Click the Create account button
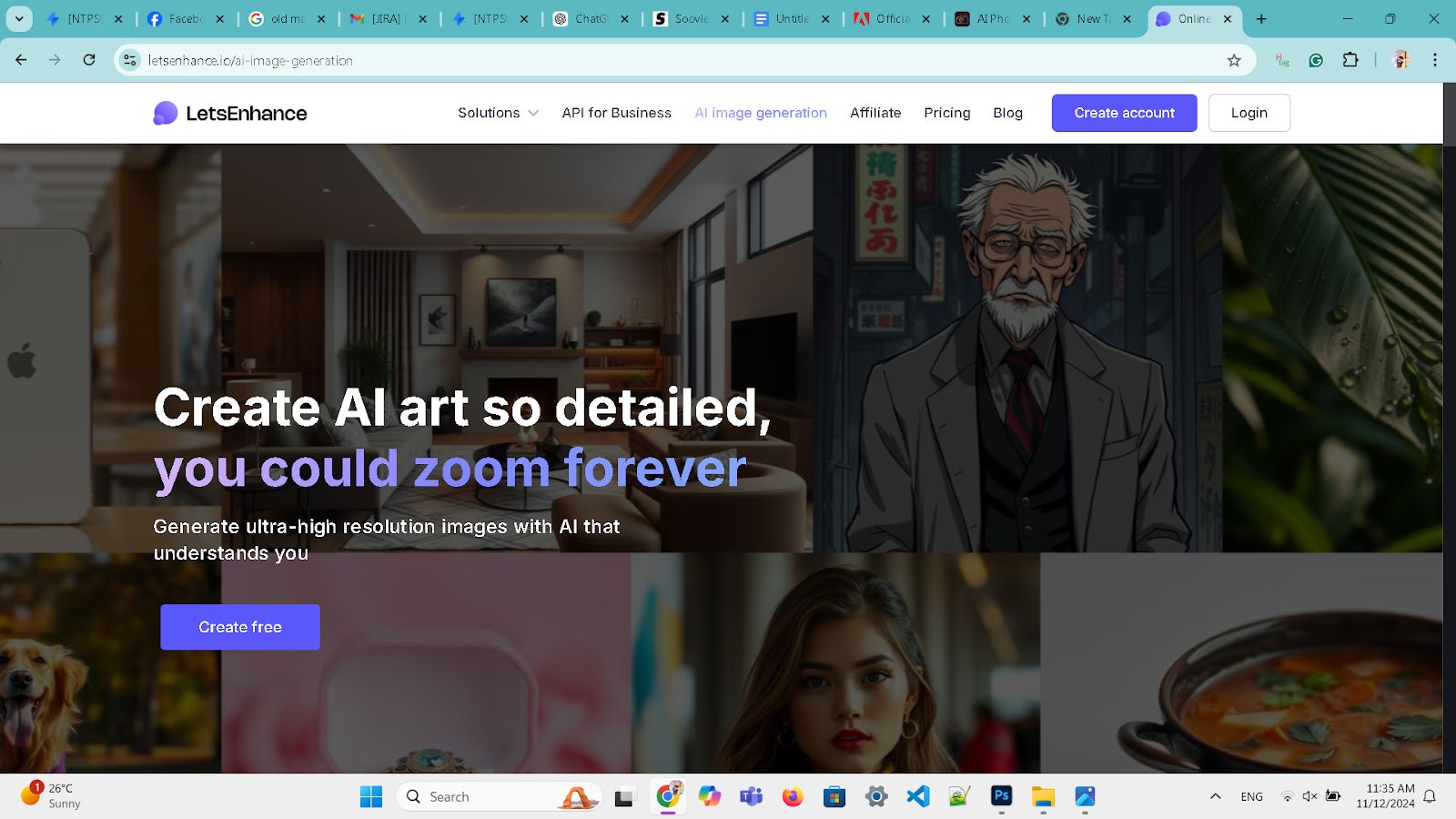 pos(1124,113)
